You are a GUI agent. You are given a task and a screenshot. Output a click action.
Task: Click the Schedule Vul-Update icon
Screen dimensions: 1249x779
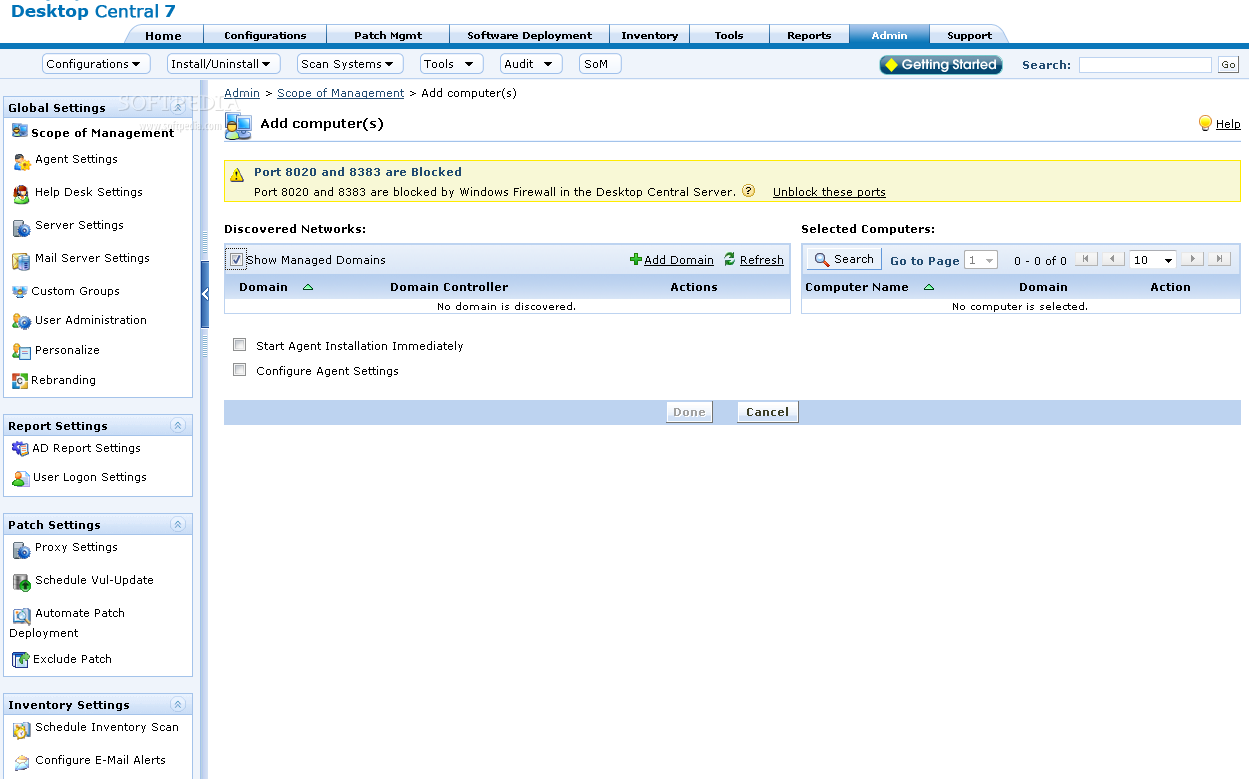[x=21, y=582]
